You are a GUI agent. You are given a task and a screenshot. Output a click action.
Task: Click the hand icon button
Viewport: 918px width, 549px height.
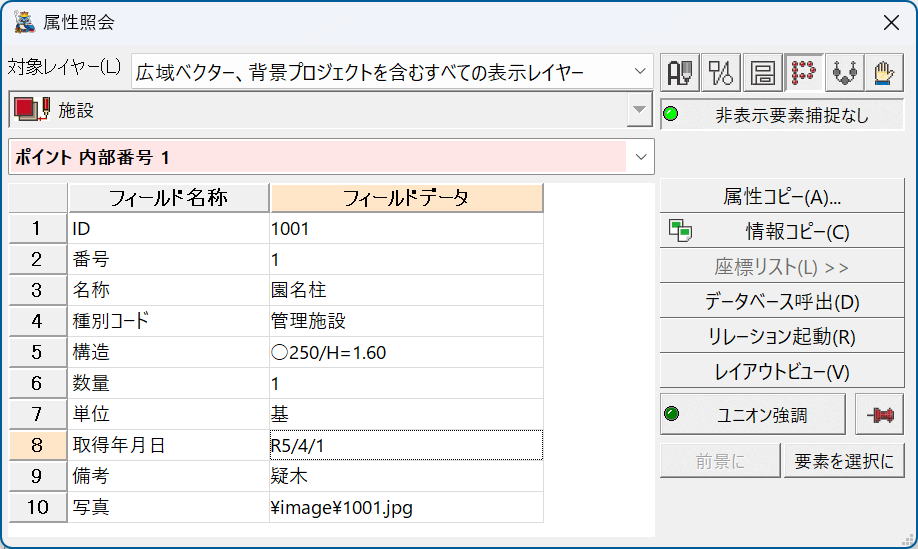tap(884, 73)
